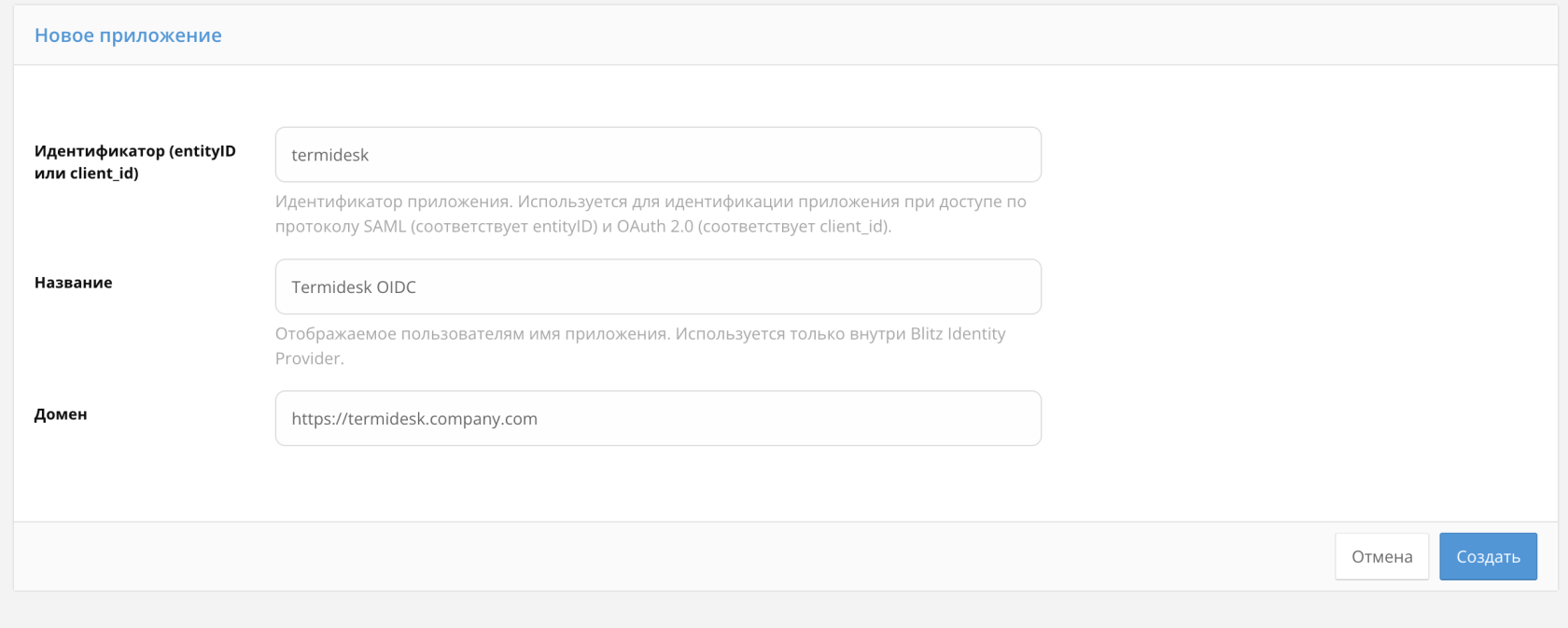Click the Идентификатор (entityID или client_id) label
The height and width of the screenshot is (628, 1568).
point(135,161)
